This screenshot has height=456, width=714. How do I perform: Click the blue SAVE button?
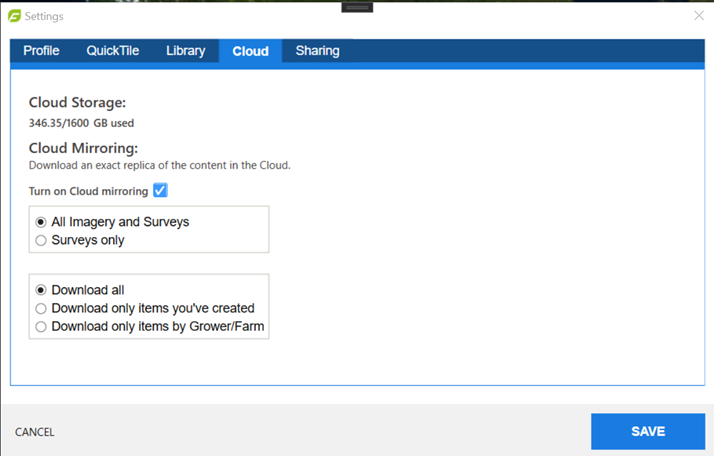(x=647, y=432)
